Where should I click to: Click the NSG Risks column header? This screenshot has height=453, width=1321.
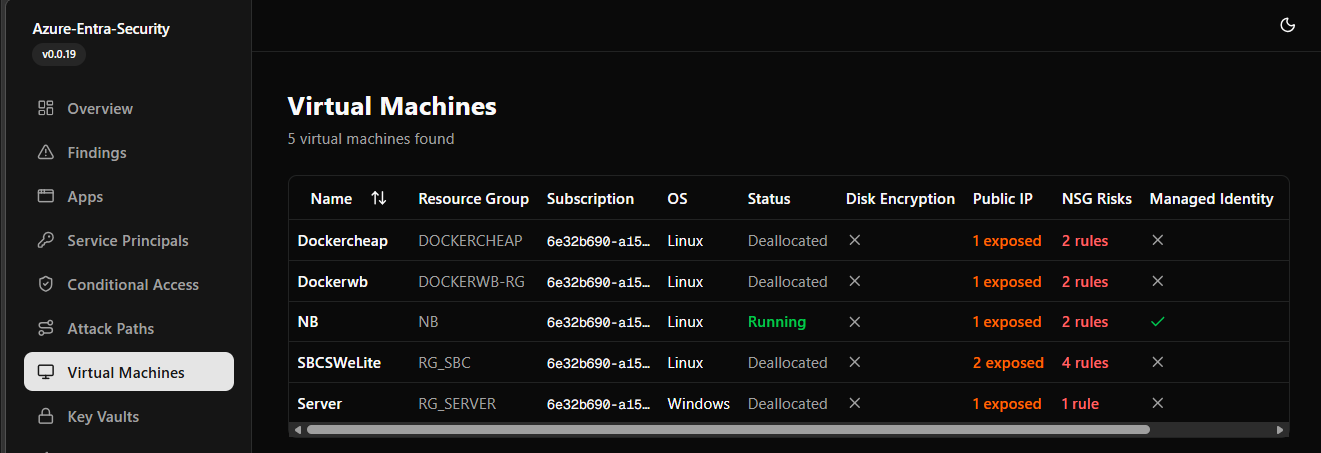click(x=1096, y=199)
